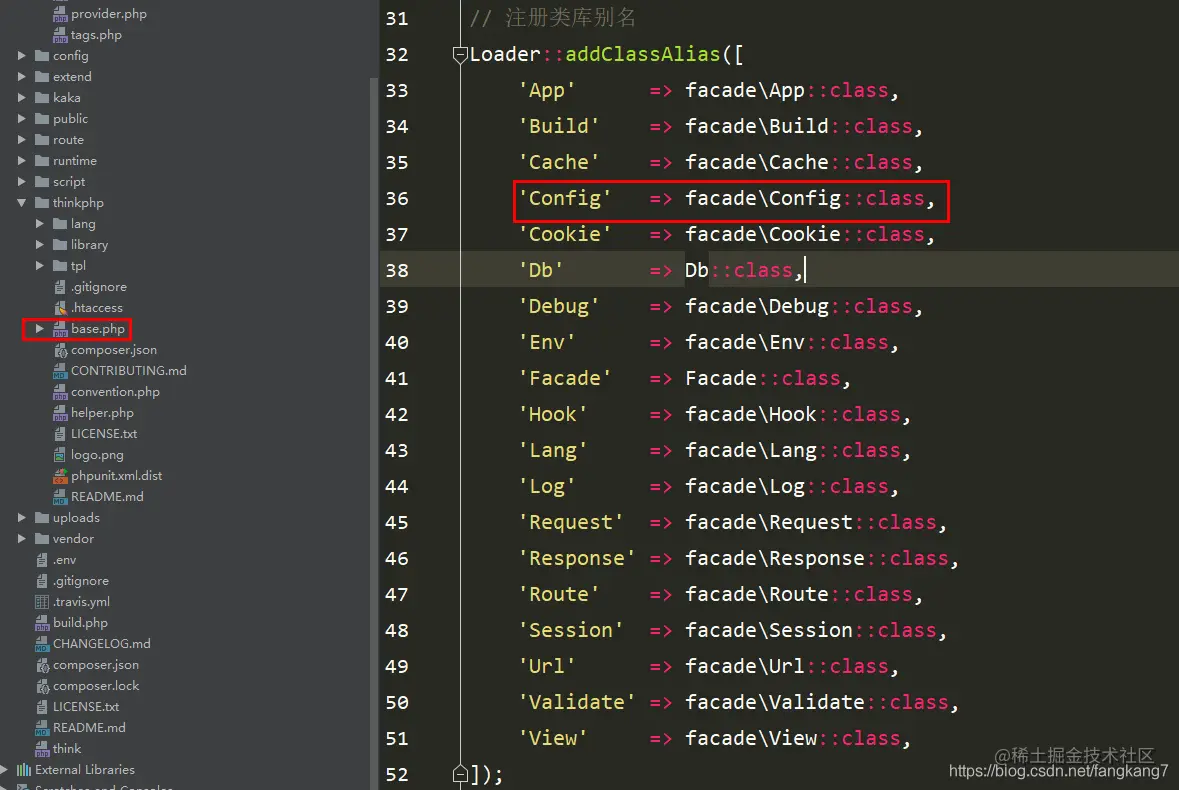The image size is (1179, 790).
Task: Click the kaka folder icon
Action: tap(42, 98)
